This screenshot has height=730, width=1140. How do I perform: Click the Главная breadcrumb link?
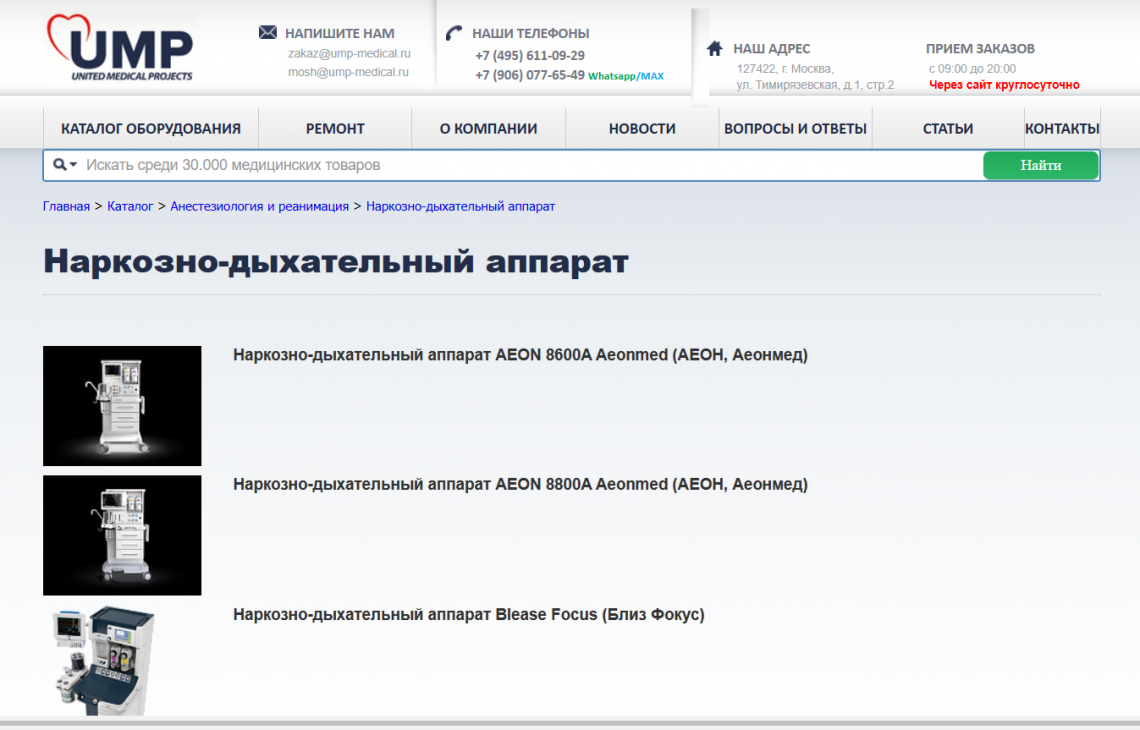pyautogui.click(x=66, y=206)
